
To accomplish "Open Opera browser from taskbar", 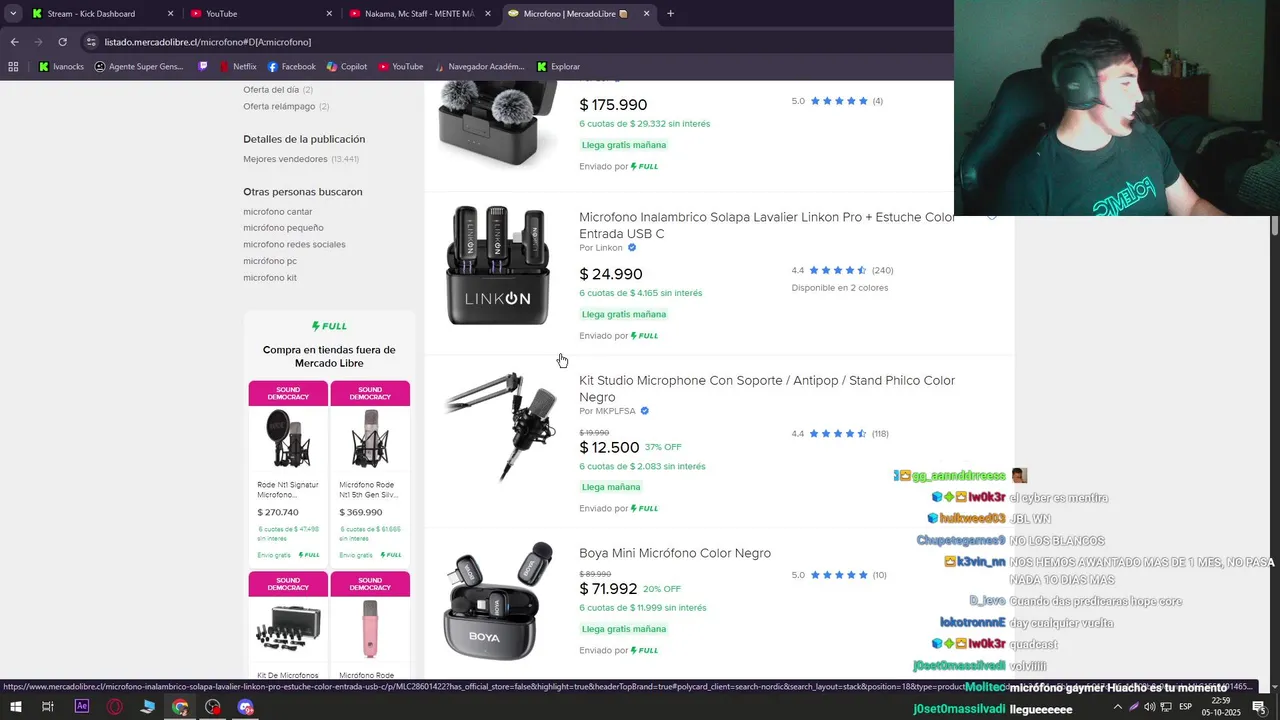I will [x=115, y=707].
